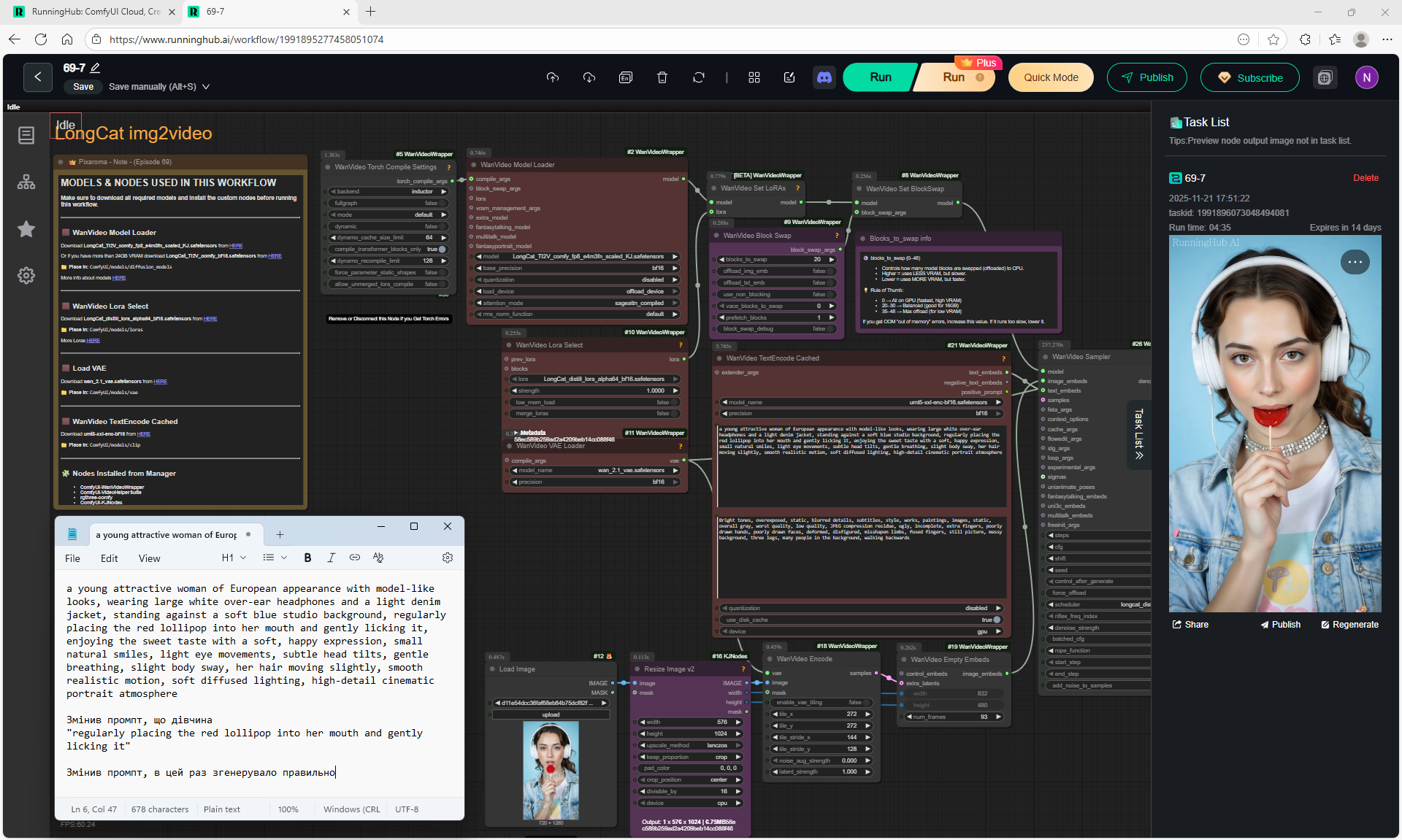
Task: Click pencil icon to rename workflow 69-7
Action: (x=95, y=68)
